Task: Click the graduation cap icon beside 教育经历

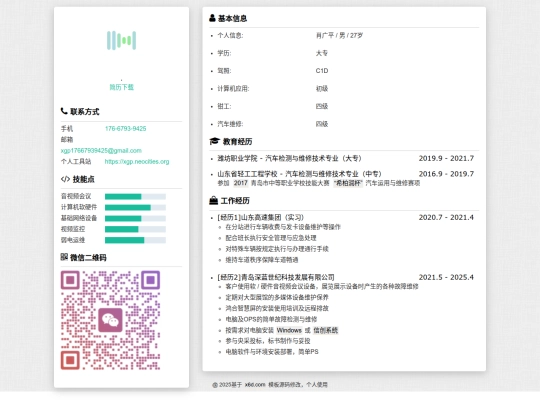Action: pos(214,141)
